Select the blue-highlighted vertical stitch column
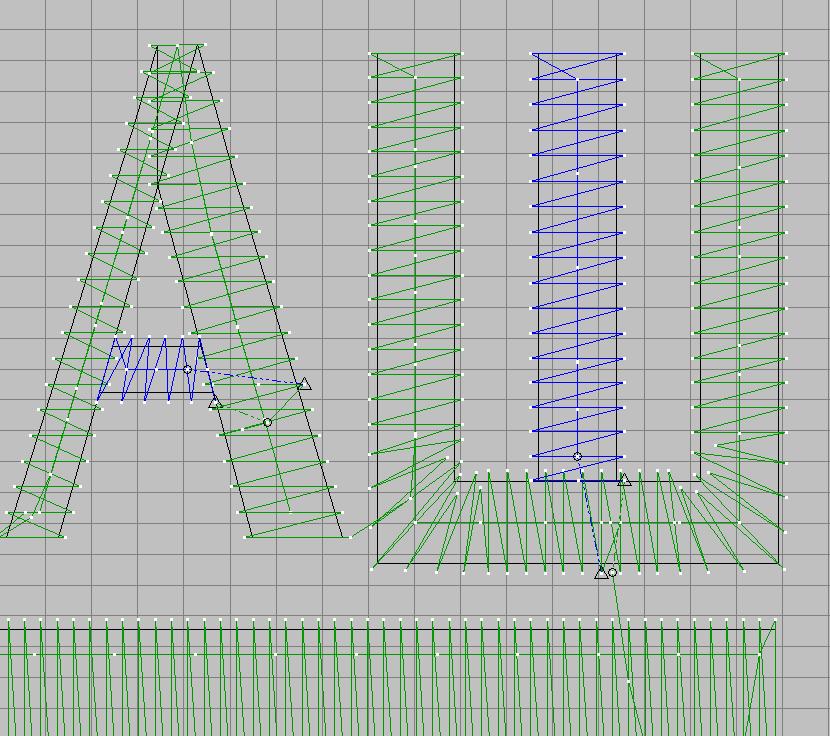Viewport: 830px width, 736px height. [x=578, y=266]
